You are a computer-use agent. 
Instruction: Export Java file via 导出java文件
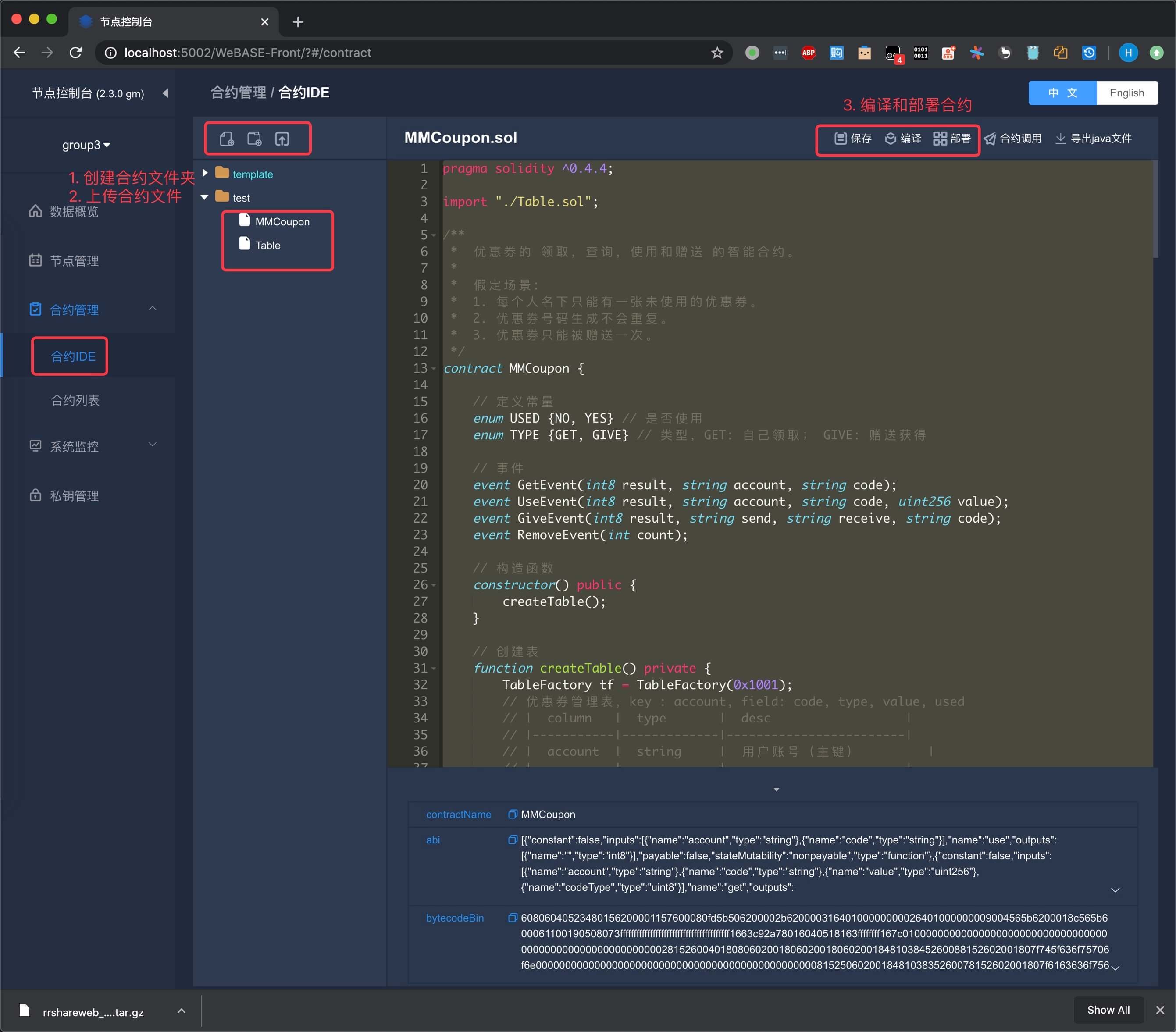coord(1093,139)
